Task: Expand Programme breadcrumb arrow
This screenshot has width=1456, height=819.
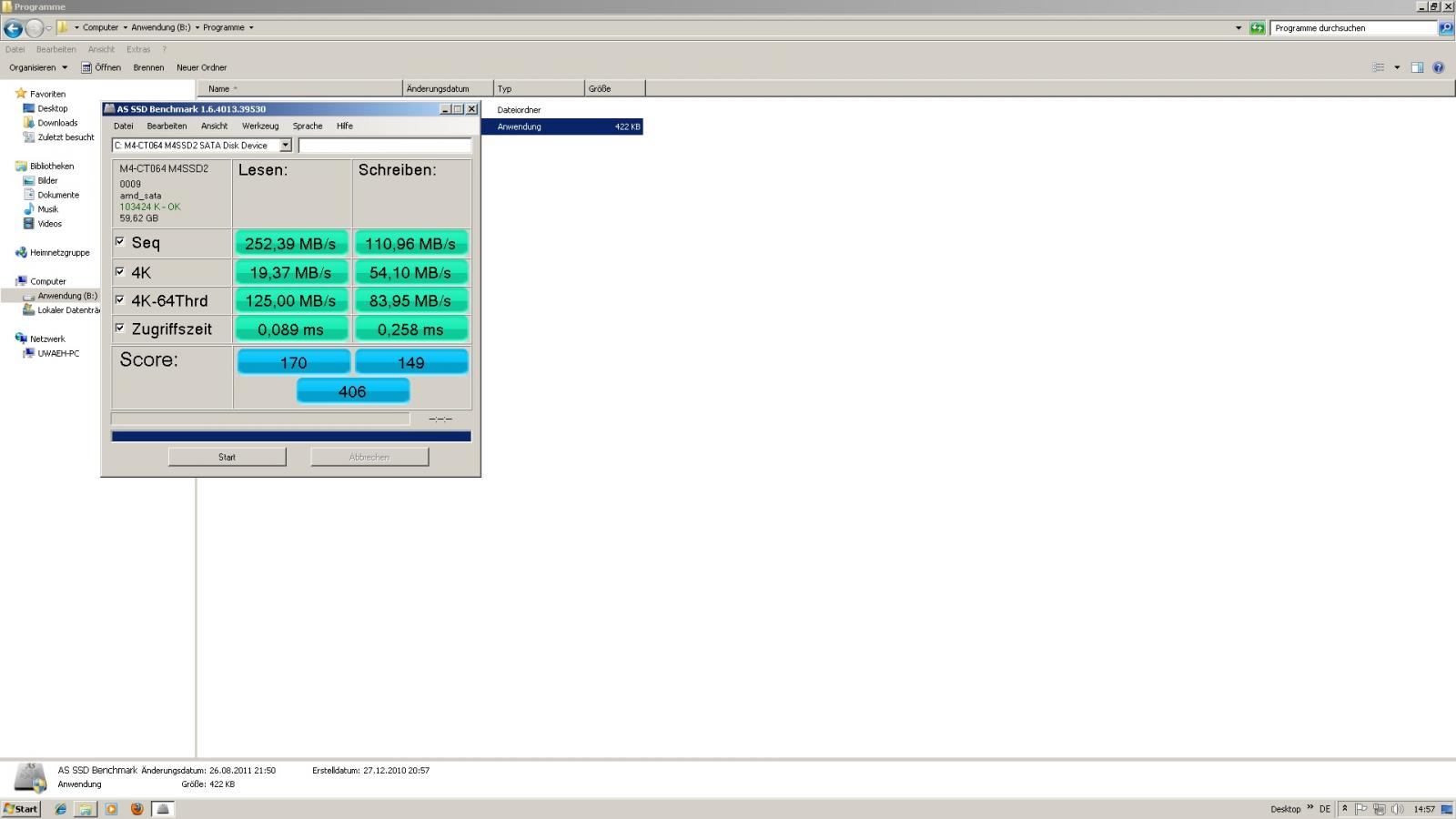Action: pos(251,27)
